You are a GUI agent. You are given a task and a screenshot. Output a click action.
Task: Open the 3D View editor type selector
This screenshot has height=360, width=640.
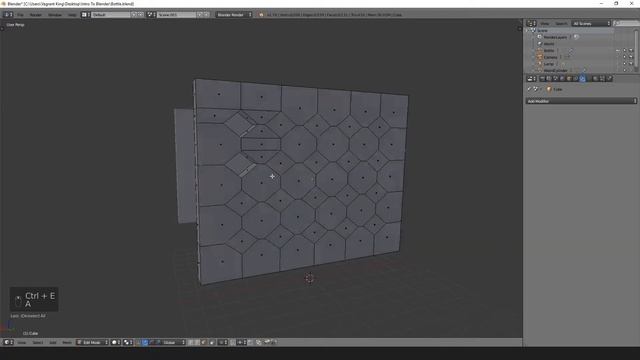(8, 342)
